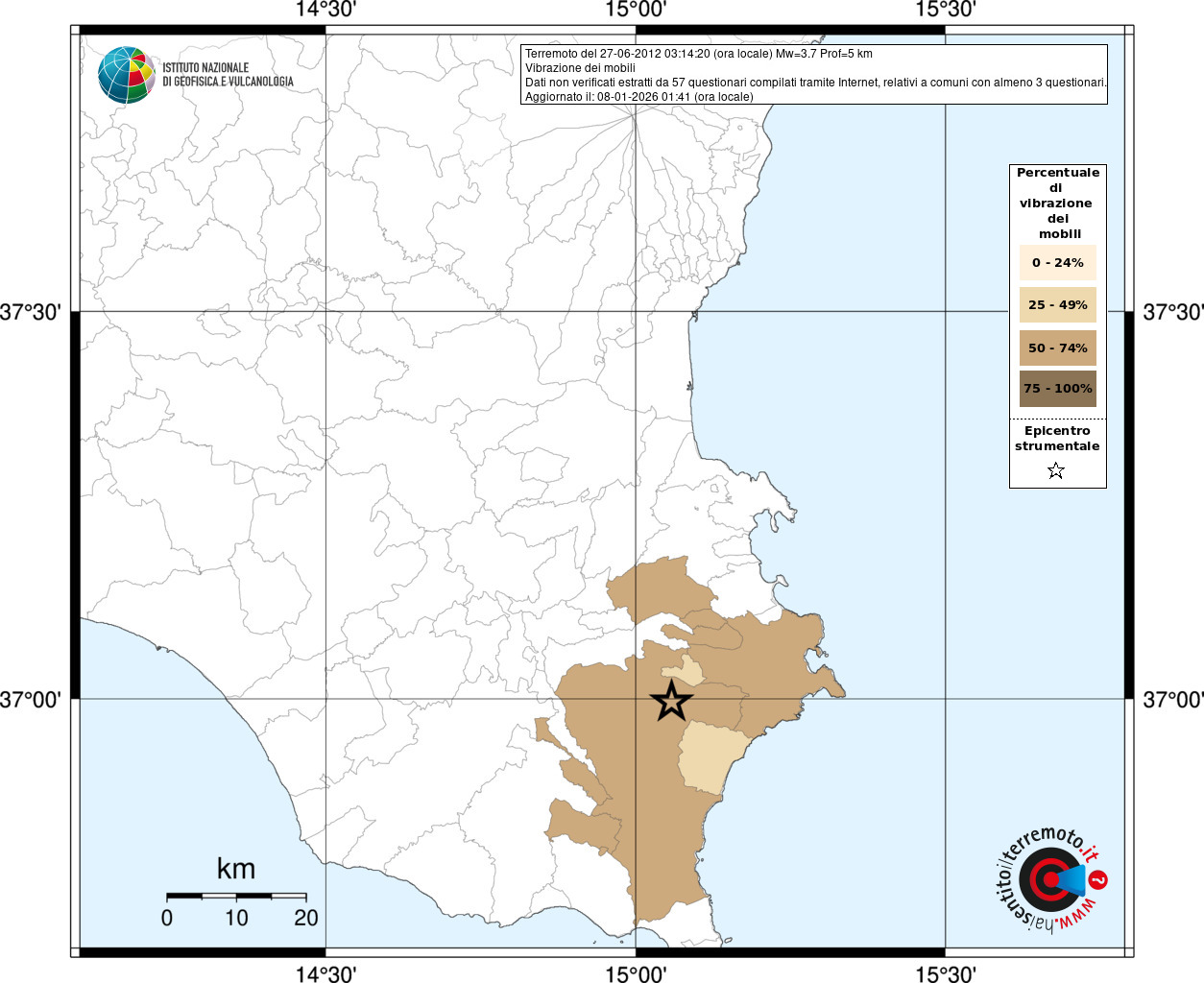Select the 25 - 49% legend swatch

(x=1057, y=305)
